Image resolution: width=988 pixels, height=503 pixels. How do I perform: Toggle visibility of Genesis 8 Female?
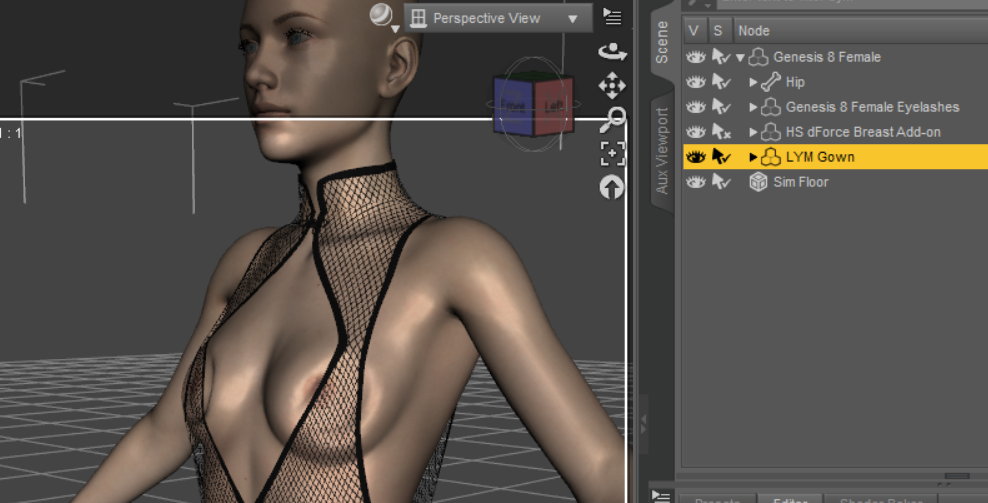tap(696, 57)
